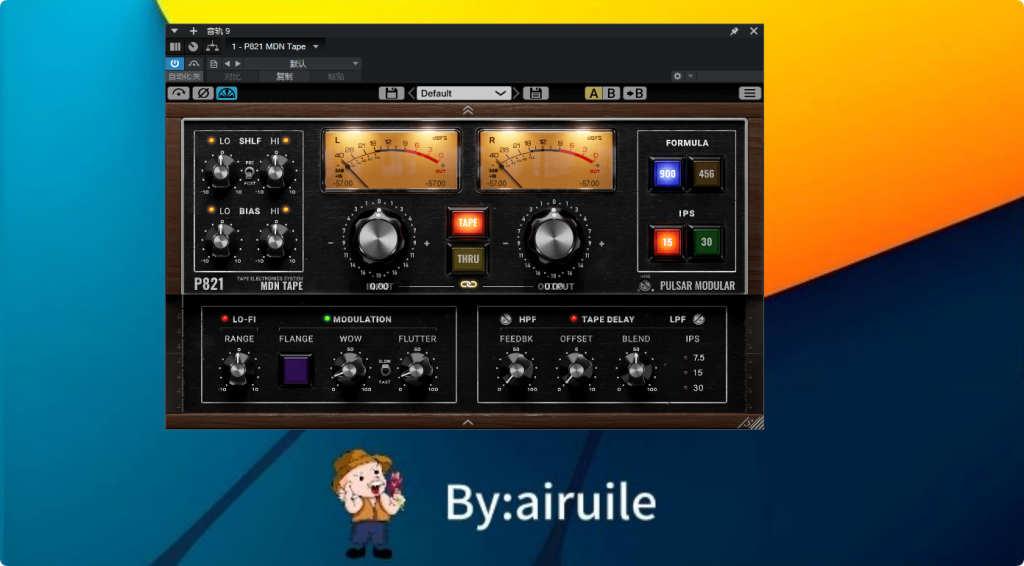This screenshot has height=566, width=1024.
Task: Click the blue power activate button
Action: coord(174,63)
